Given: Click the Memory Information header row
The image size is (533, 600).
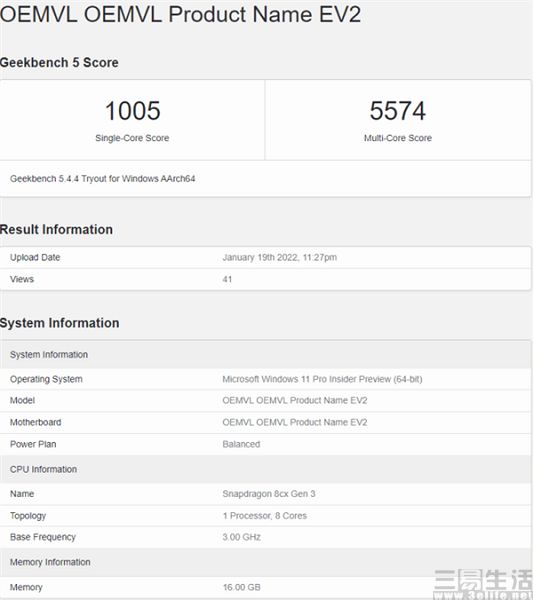Looking at the screenshot, I should click(265, 562).
